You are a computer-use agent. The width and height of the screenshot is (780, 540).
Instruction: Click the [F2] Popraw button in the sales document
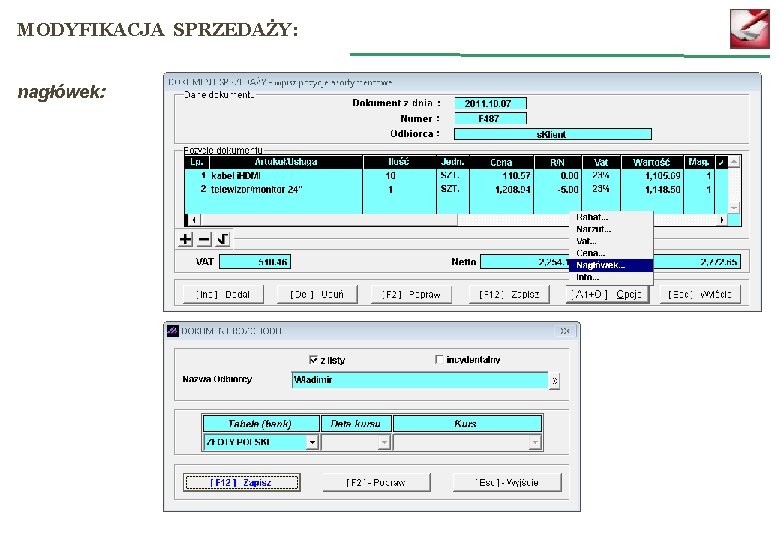(411, 294)
